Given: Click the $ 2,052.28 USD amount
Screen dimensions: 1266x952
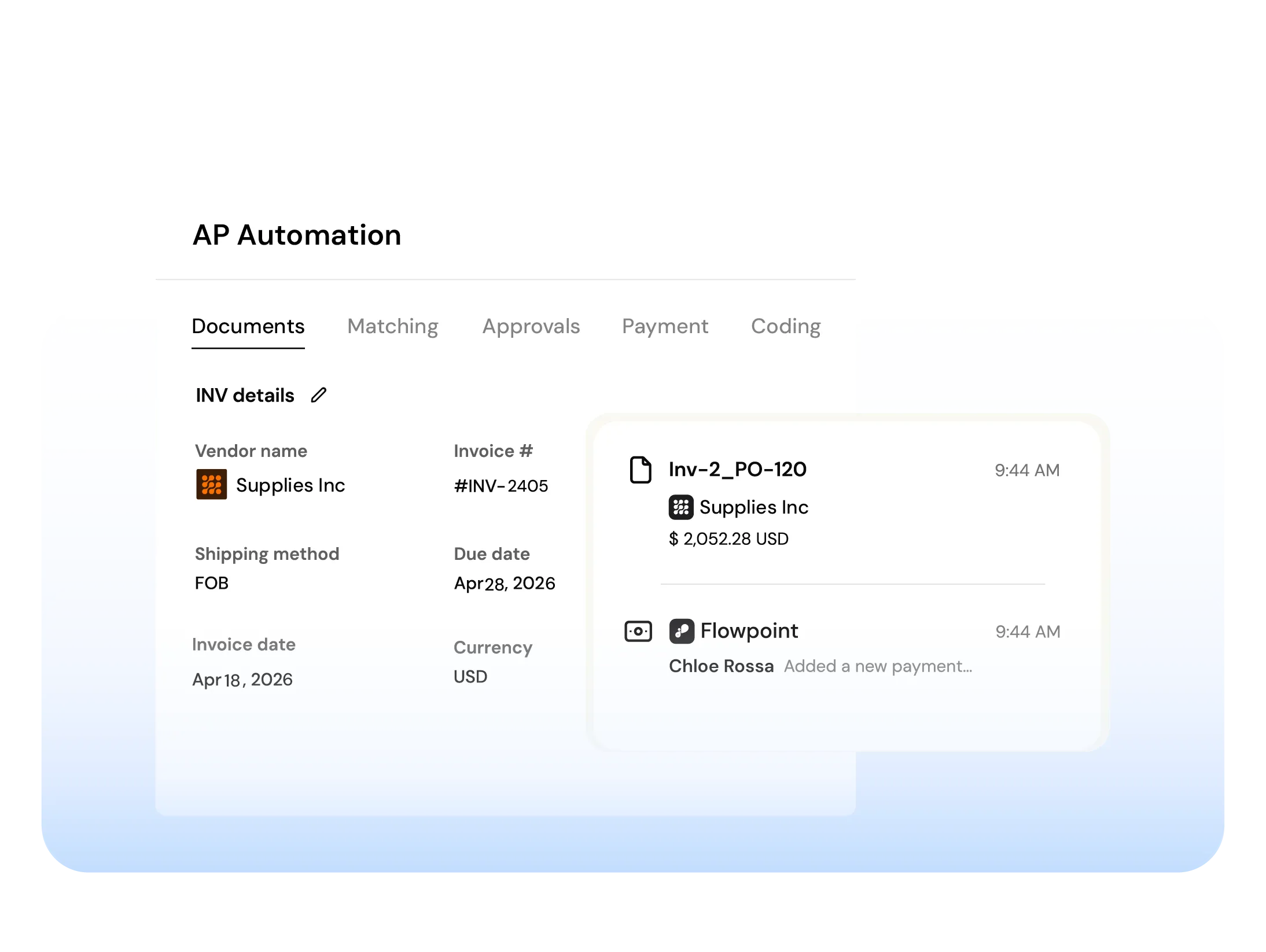Looking at the screenshot, I should [728, 539].
